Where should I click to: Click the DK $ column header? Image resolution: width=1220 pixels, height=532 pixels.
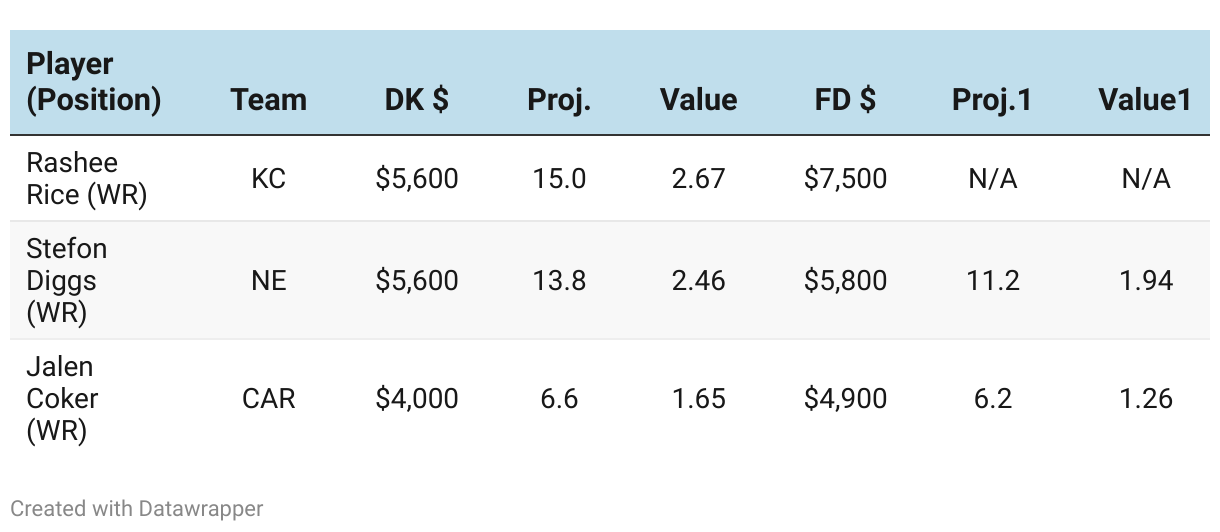(x=416, y=100)
